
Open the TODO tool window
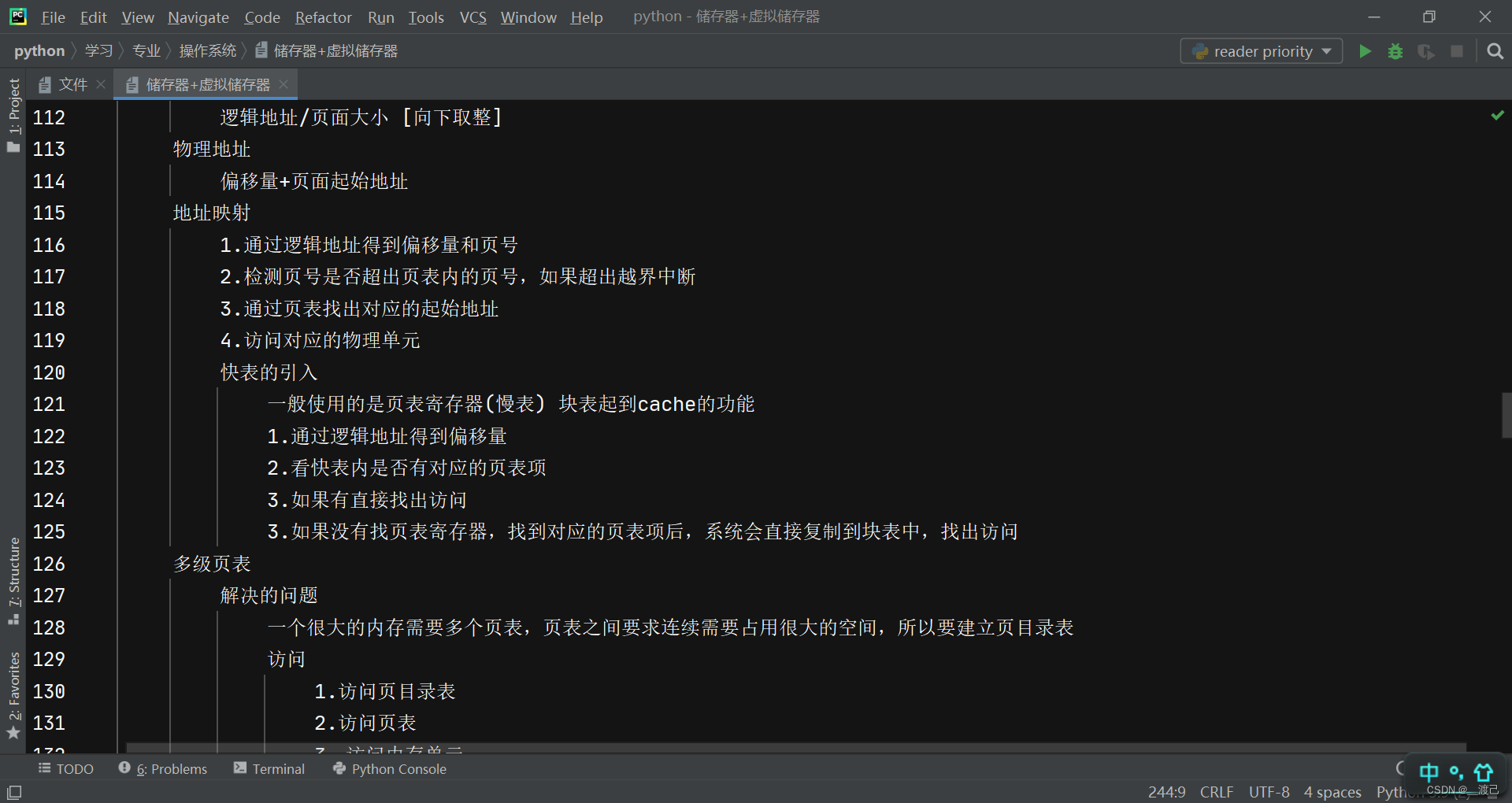(x=66, y=769)
